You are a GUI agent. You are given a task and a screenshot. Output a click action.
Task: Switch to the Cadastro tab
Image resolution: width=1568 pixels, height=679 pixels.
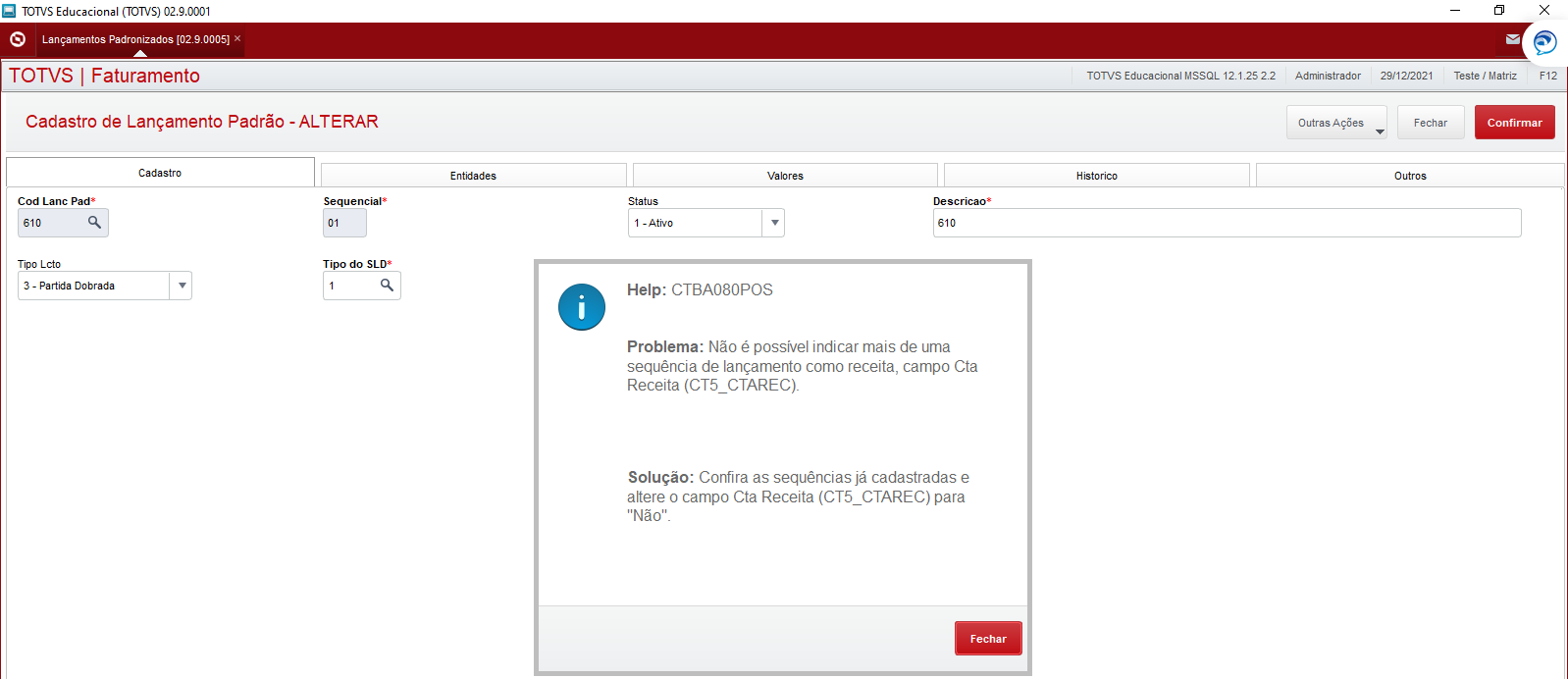[160, 173]
